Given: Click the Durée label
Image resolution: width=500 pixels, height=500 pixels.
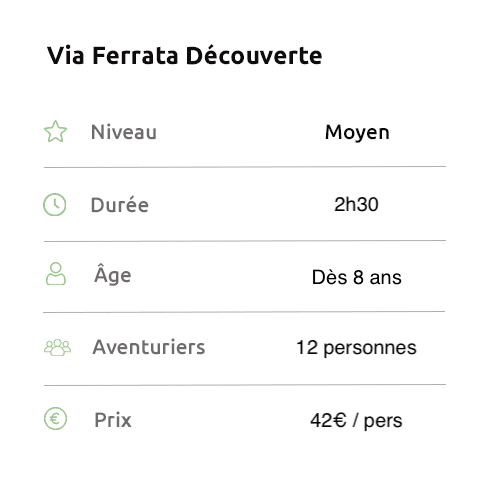Looking at the screenshot, I should 120,204.
